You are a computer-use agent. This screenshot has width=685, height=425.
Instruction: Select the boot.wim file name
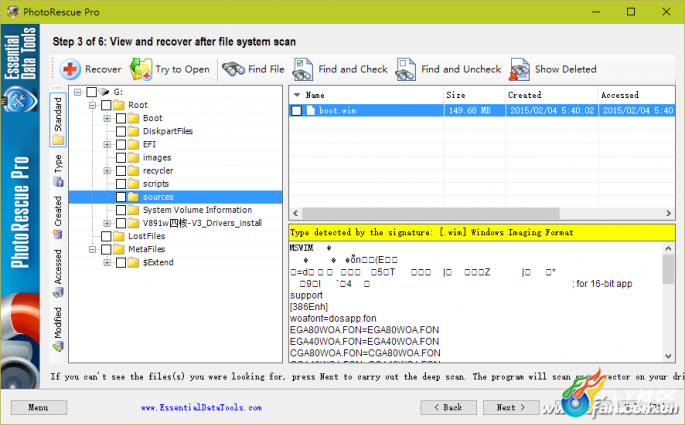(x=338, y=111)
